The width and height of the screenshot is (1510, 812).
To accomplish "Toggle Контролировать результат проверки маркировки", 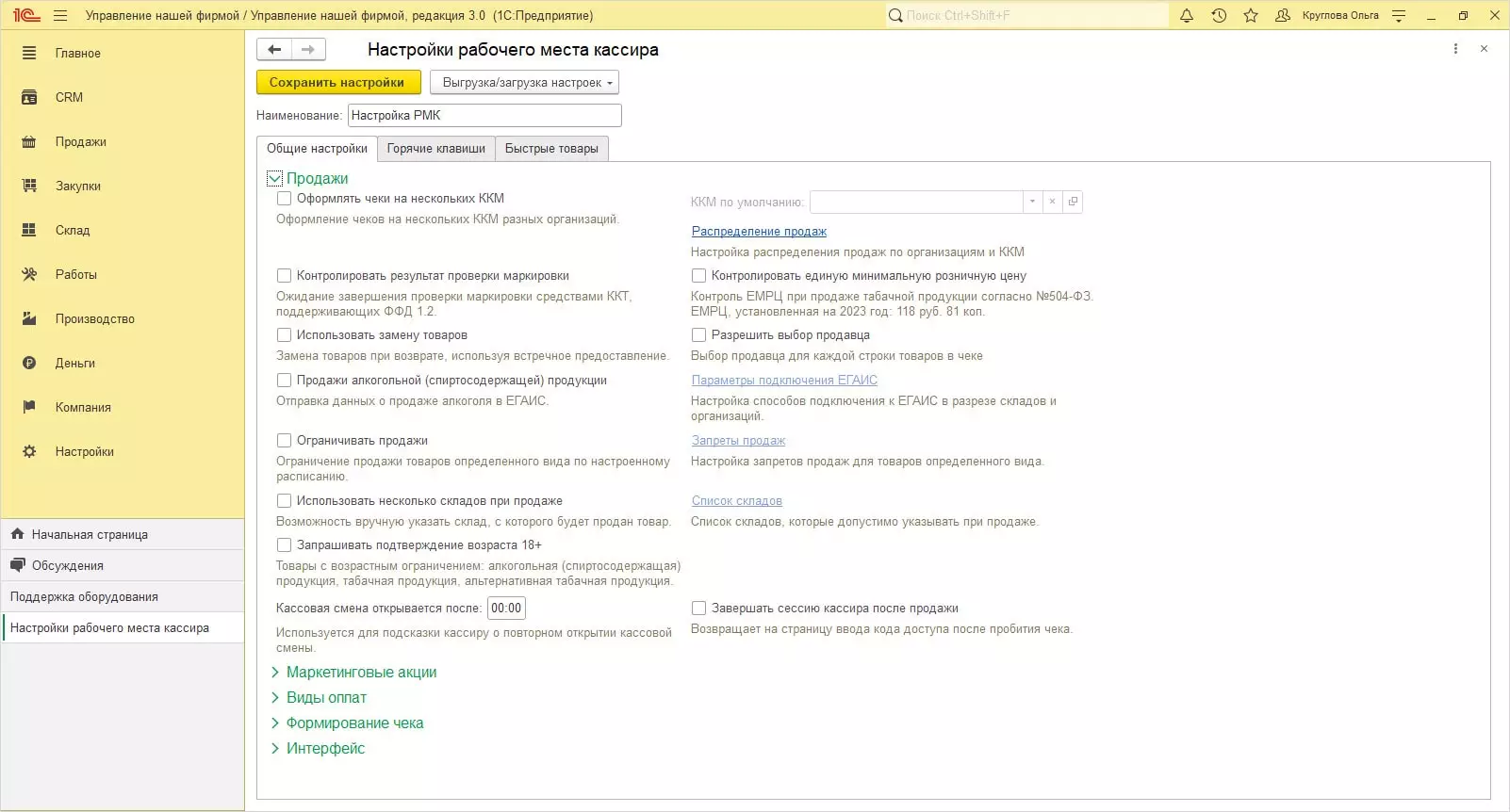I will tap(284, 276).
